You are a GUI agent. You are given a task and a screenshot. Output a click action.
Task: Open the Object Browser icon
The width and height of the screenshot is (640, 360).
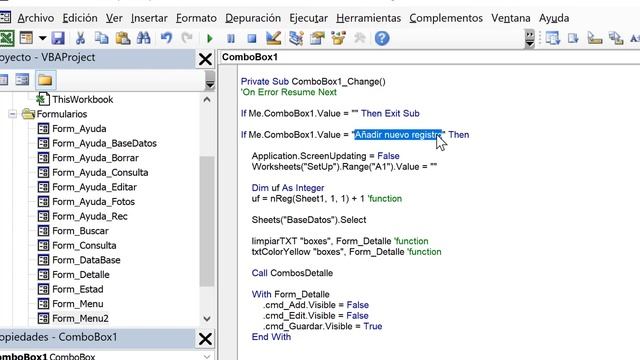coord(338,38)
